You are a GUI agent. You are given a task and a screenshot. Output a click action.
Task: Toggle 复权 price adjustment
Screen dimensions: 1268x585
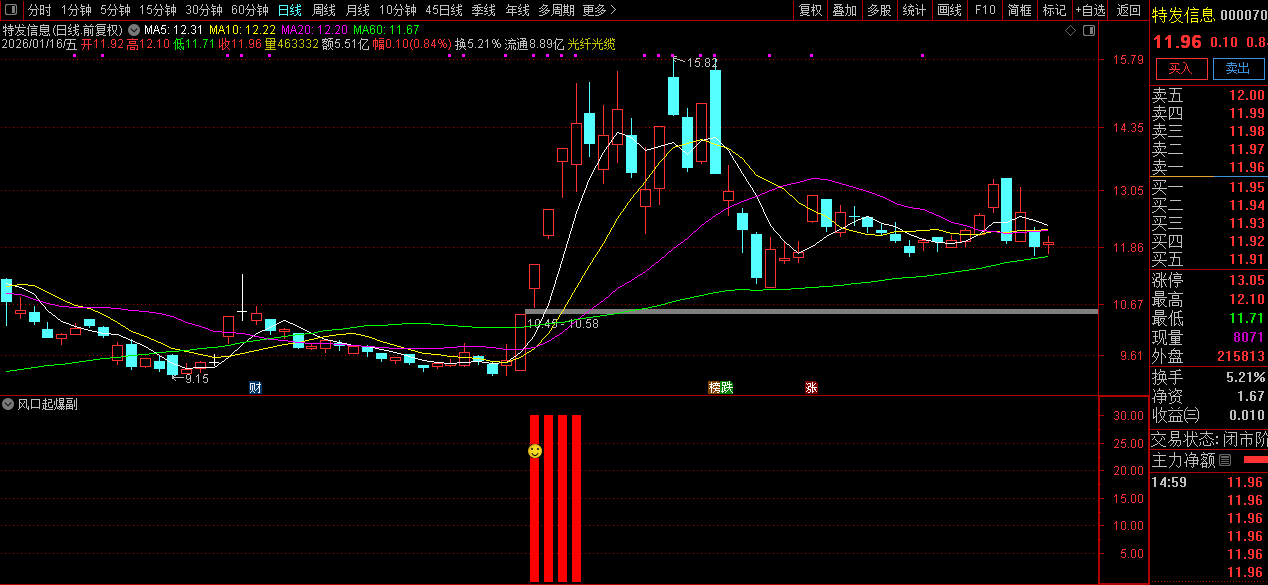[810, 10]
